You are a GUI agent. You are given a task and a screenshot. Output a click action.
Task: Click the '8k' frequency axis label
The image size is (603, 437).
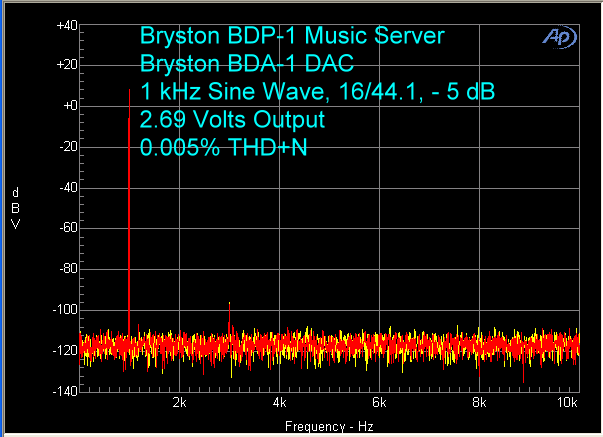[480, 403]
